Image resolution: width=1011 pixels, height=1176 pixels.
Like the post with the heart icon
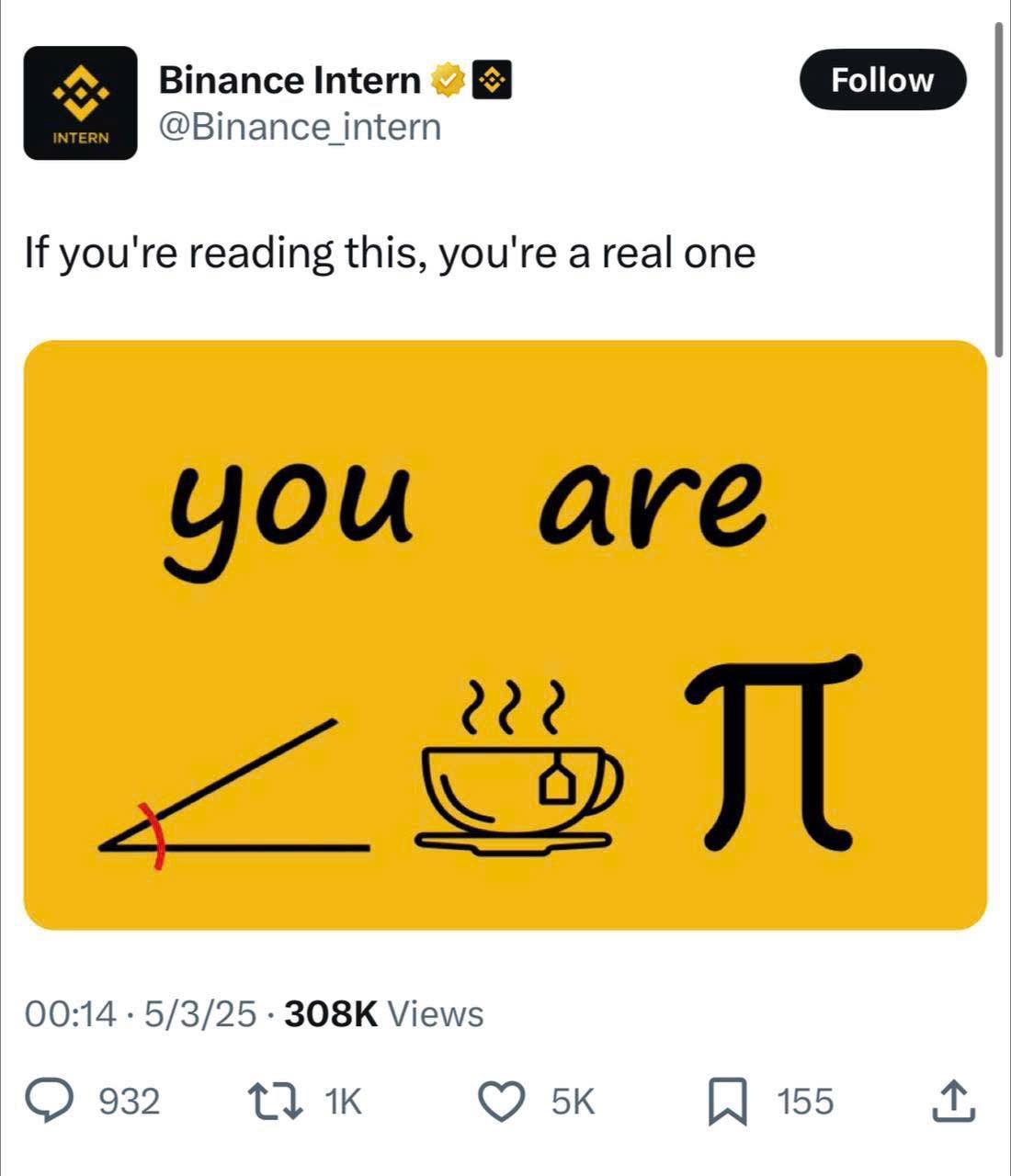(501, 1101)
